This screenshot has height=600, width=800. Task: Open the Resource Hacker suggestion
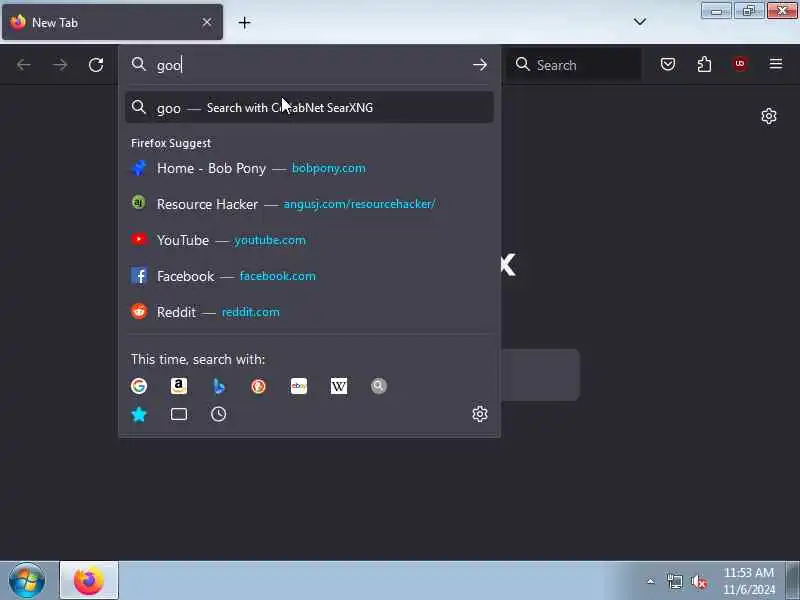[x=309, y=204]
